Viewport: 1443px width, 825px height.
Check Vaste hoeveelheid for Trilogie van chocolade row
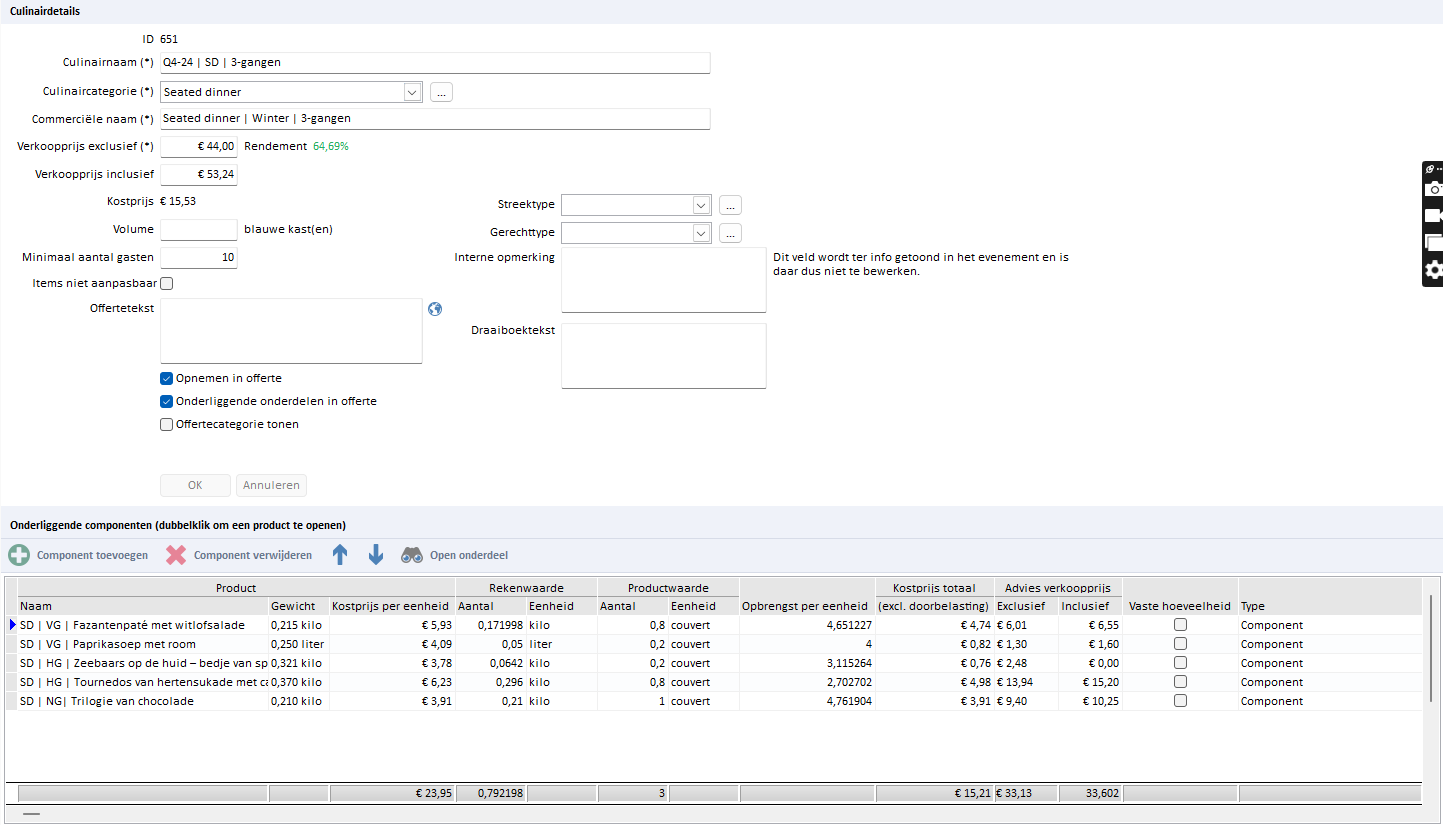click(1180, 701)
